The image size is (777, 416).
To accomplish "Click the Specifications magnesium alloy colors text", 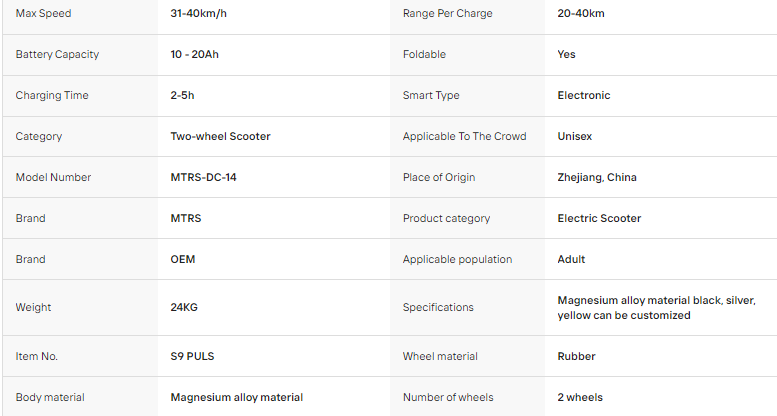I will coord(657,308).
